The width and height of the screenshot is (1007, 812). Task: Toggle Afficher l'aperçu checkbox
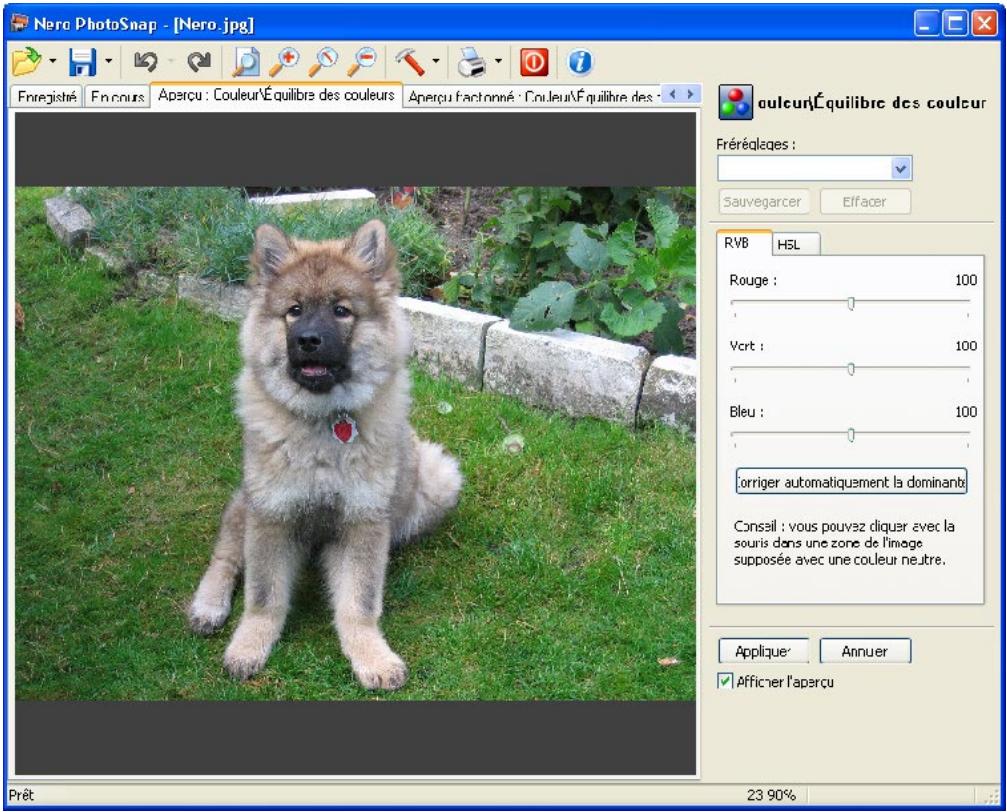coord(724,682)
